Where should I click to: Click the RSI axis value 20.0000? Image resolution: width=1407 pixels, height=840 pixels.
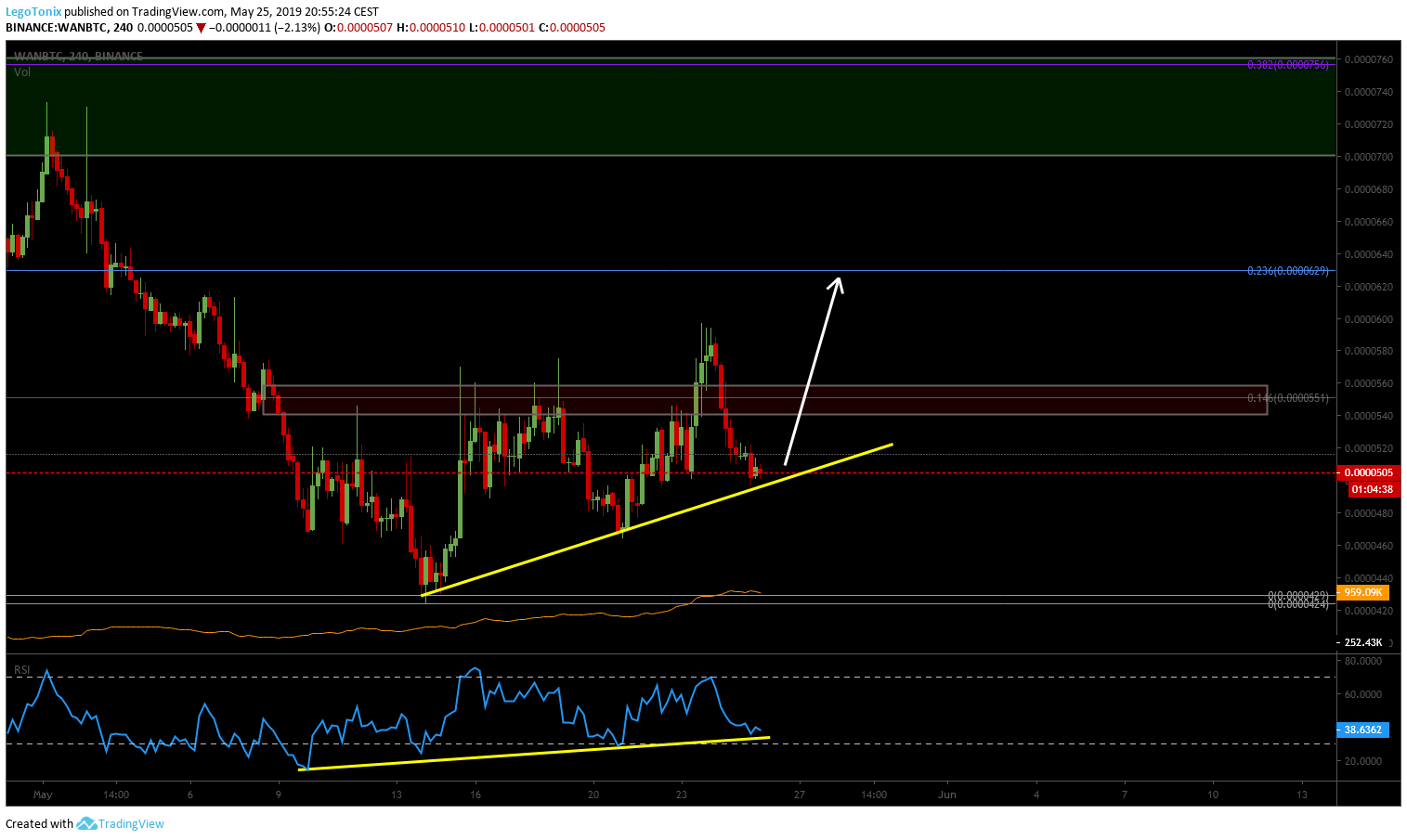(1362, 761)
